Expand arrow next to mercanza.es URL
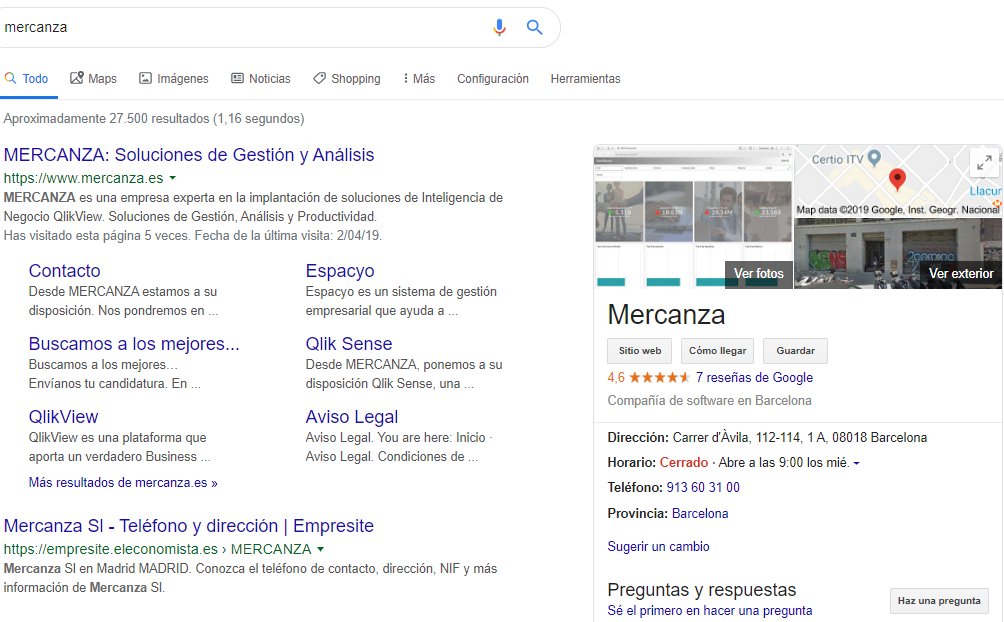1004x622 pixels. 173,178
